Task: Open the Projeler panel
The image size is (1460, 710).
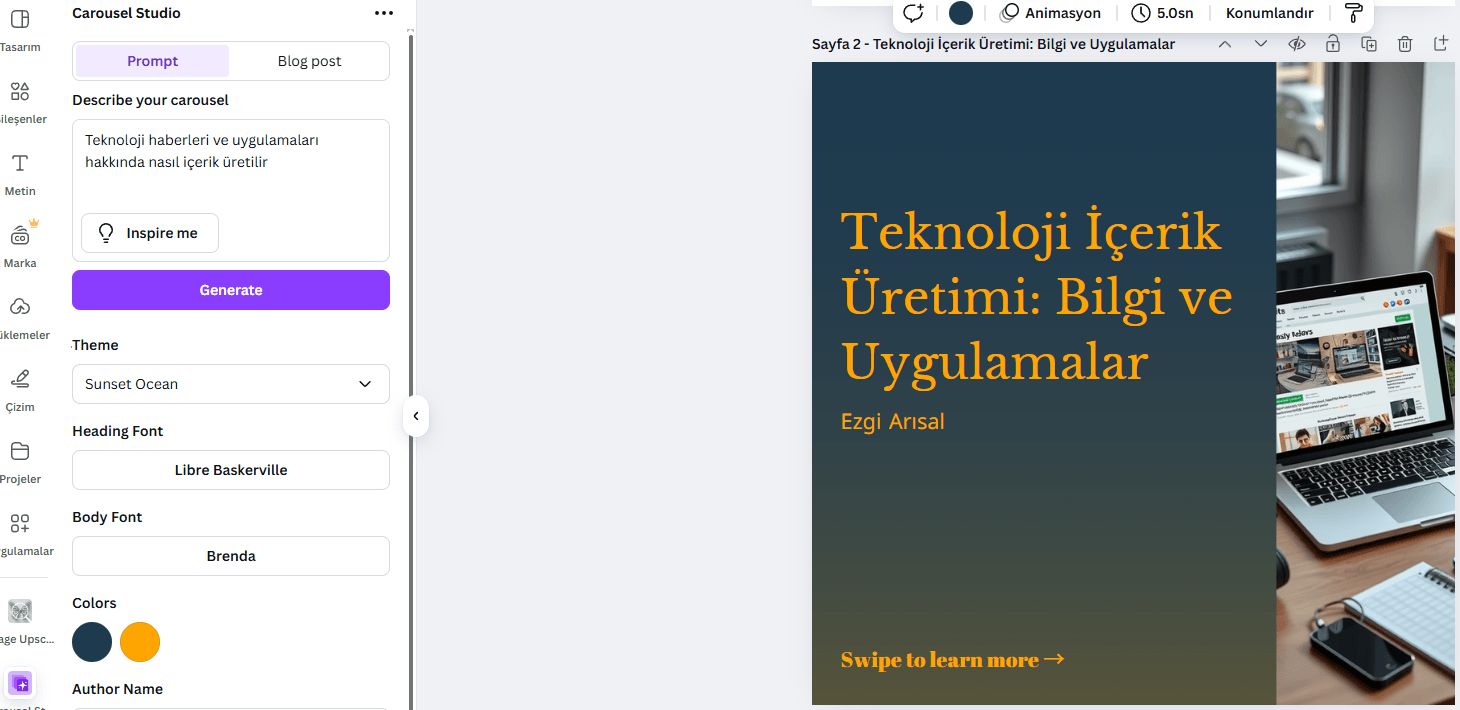Action: (19, 457)
